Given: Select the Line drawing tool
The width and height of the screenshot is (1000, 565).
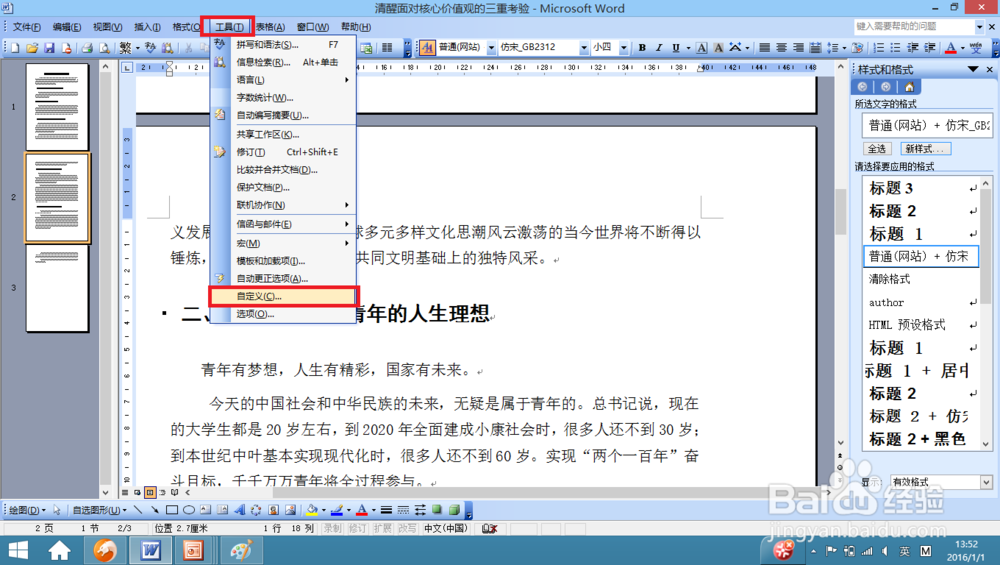Looking at the screenshot, I should tap(138, 510).
